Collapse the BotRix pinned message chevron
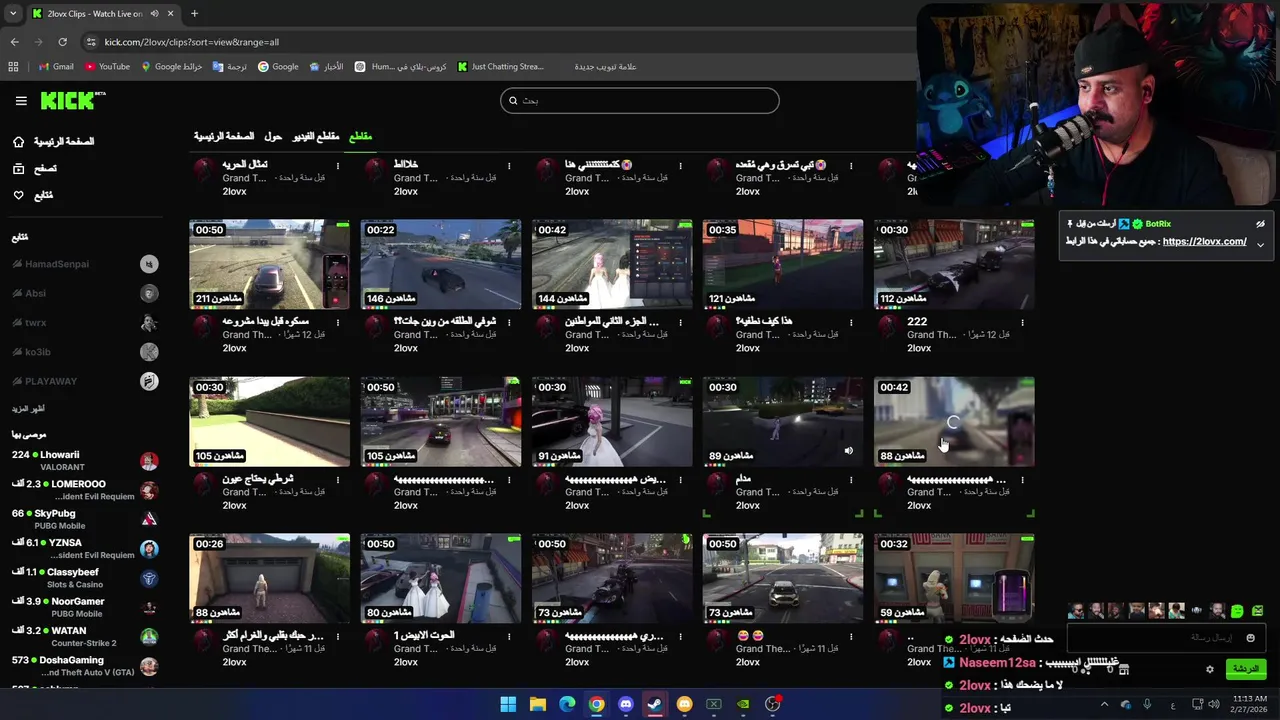Viewport: 1280px width, 720px height. [x=1260, y=244]
